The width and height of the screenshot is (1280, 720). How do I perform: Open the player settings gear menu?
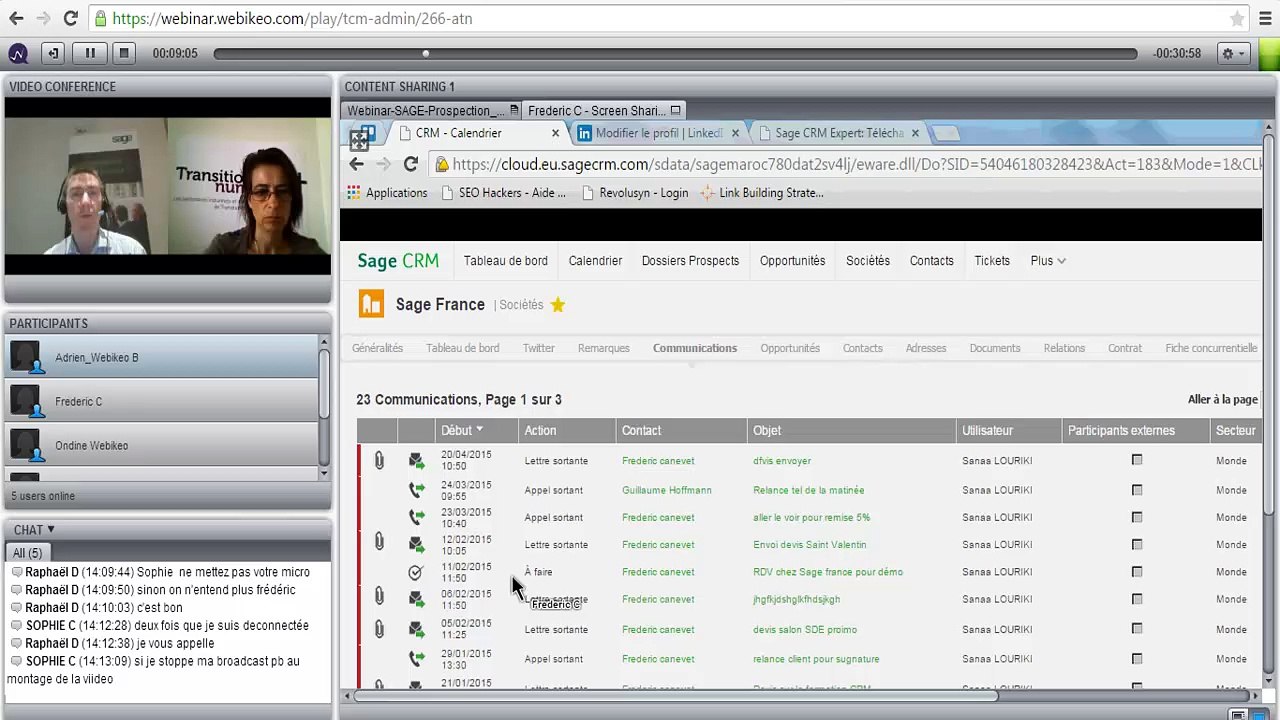coord(1232,53)
